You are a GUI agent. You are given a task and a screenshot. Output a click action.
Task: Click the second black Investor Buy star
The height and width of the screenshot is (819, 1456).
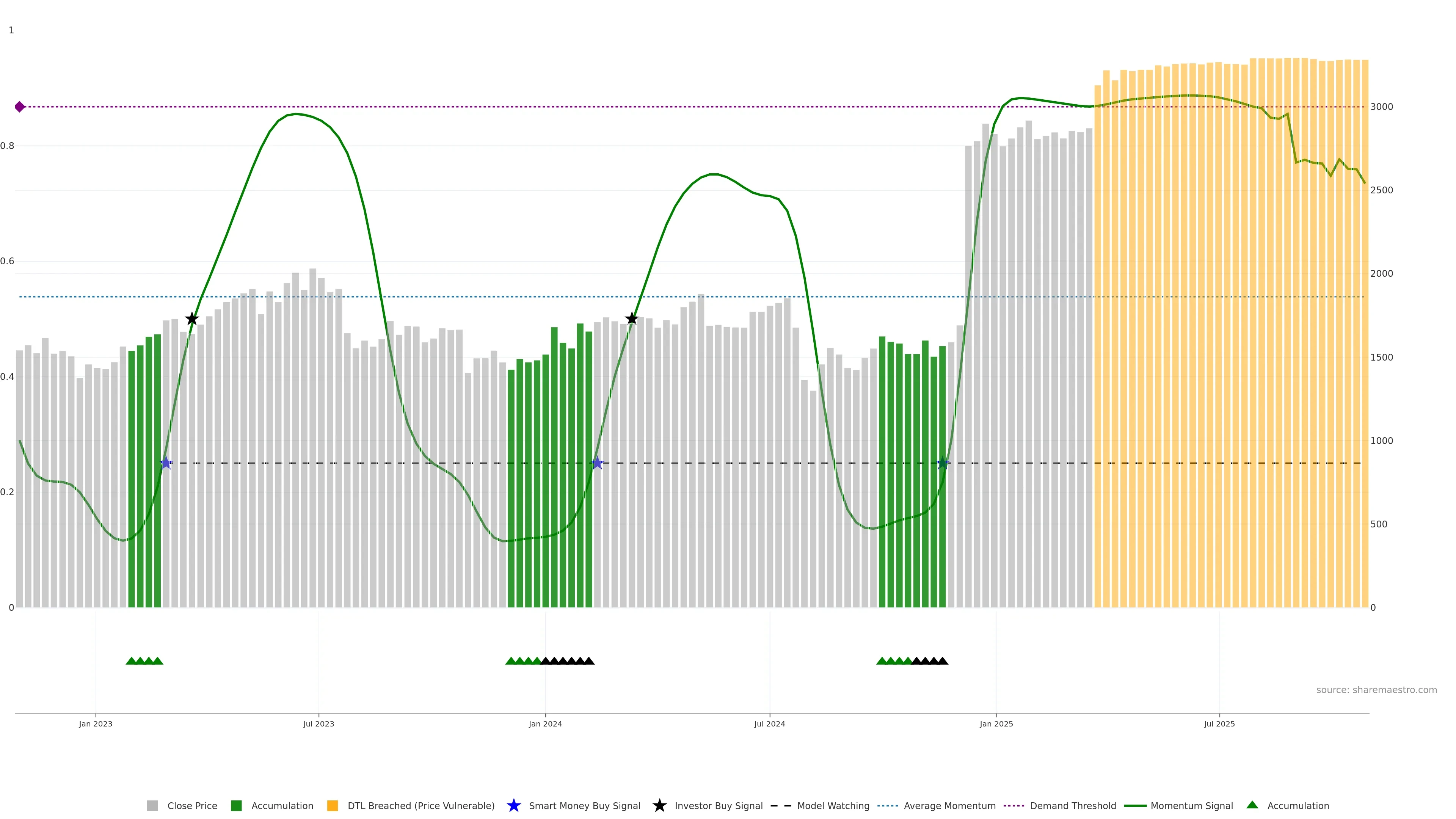(632, 319)
